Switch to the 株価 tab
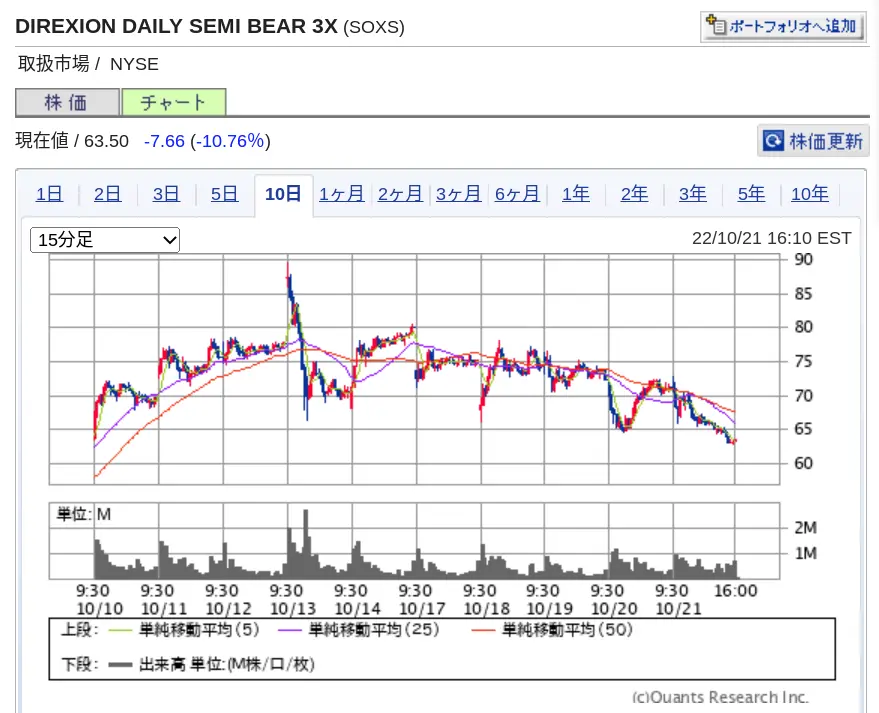 click(67, 103)
